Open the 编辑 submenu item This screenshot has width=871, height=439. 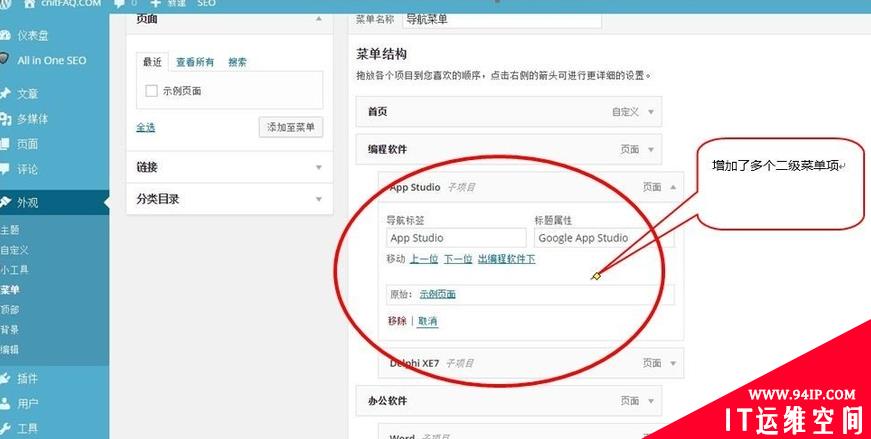tap(10, 350)
